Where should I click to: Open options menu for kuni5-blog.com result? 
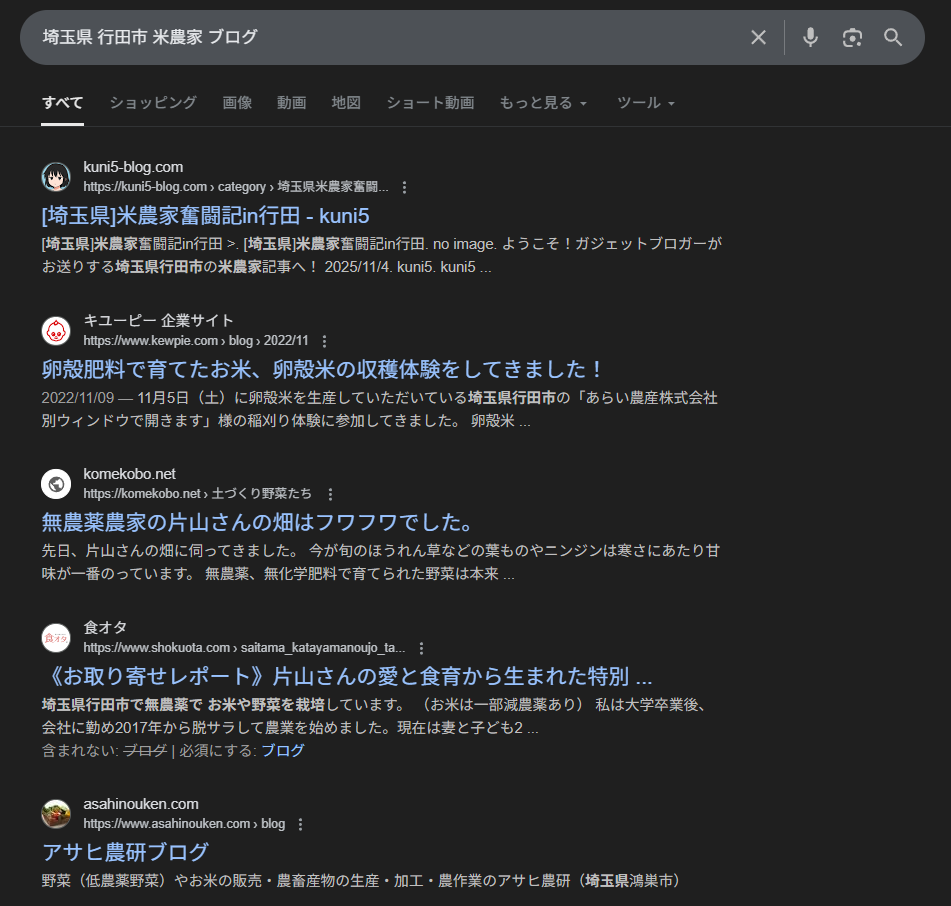click(405, 187)
